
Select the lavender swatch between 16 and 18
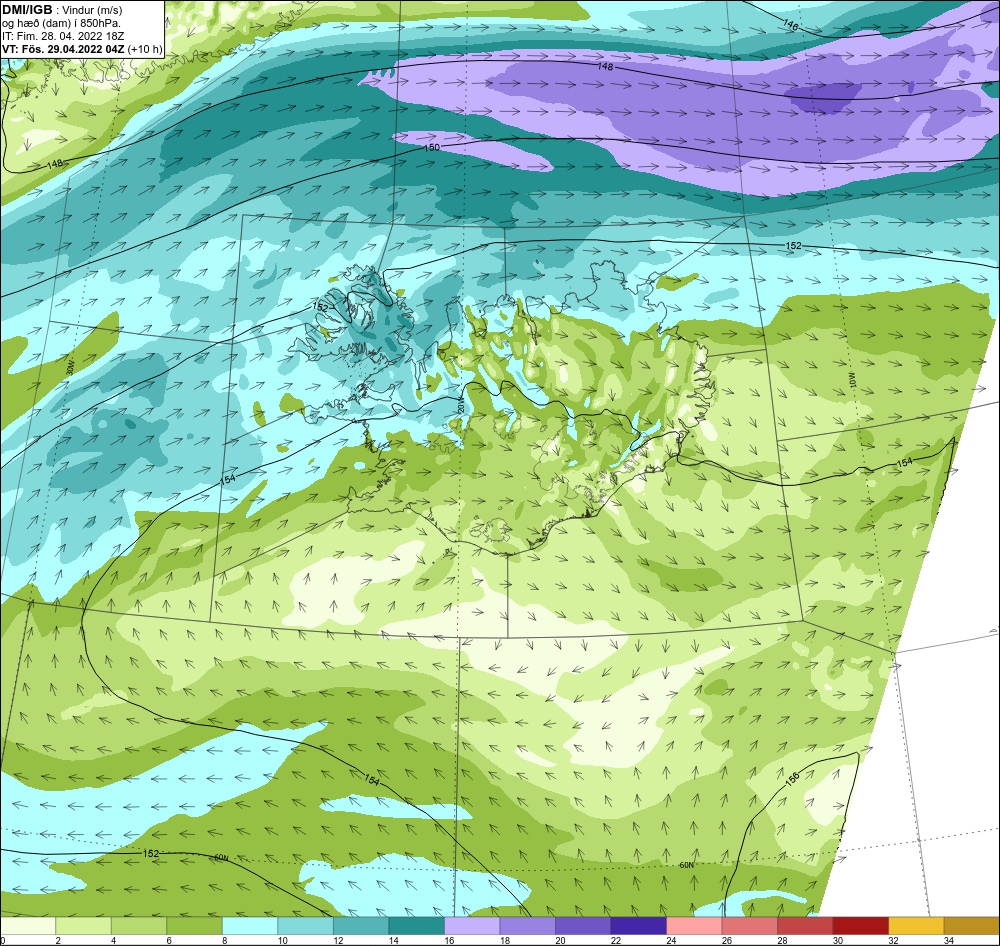(x=472, y=926)
